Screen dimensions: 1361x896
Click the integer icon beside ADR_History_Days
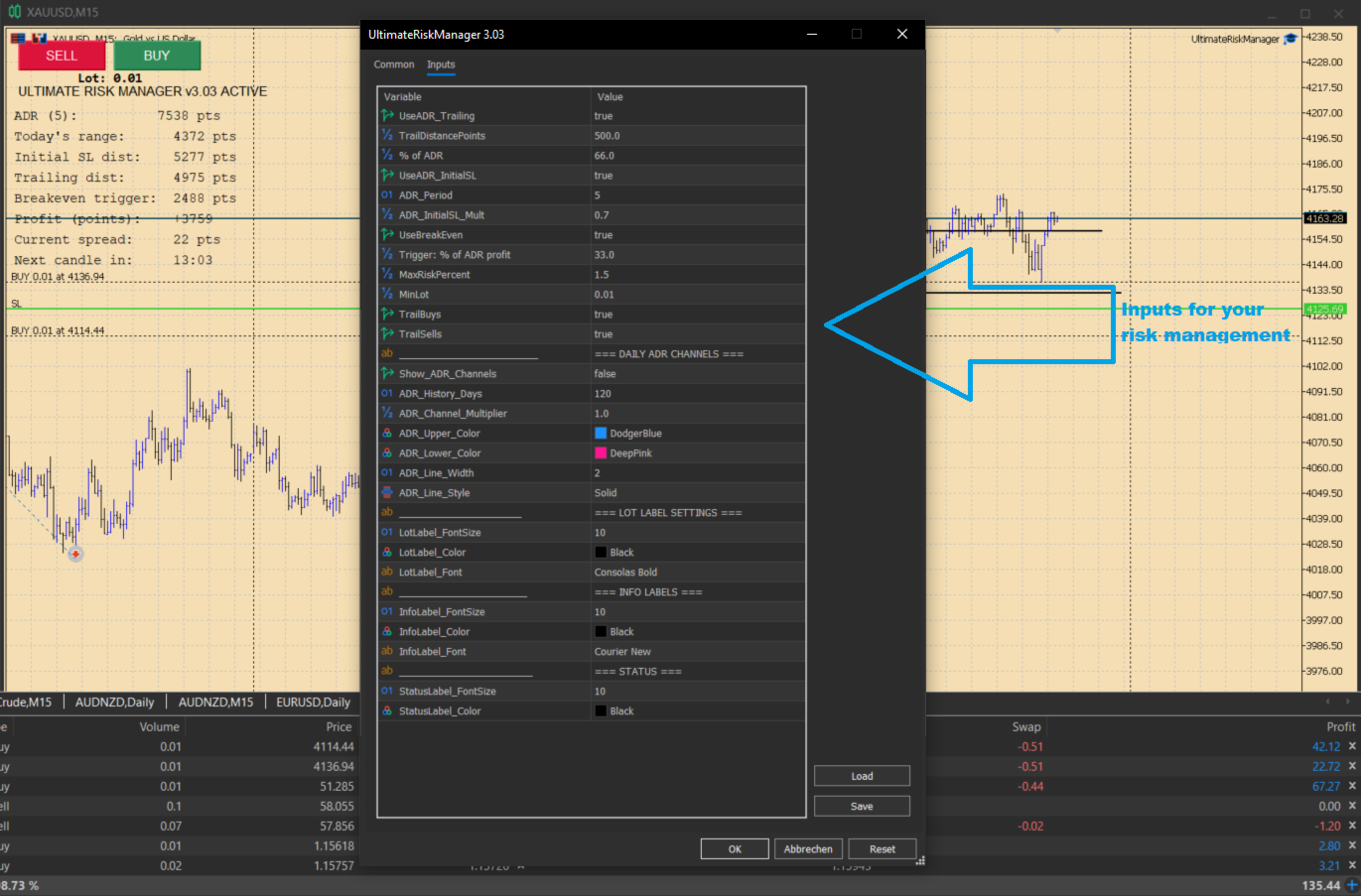[387, 394]
